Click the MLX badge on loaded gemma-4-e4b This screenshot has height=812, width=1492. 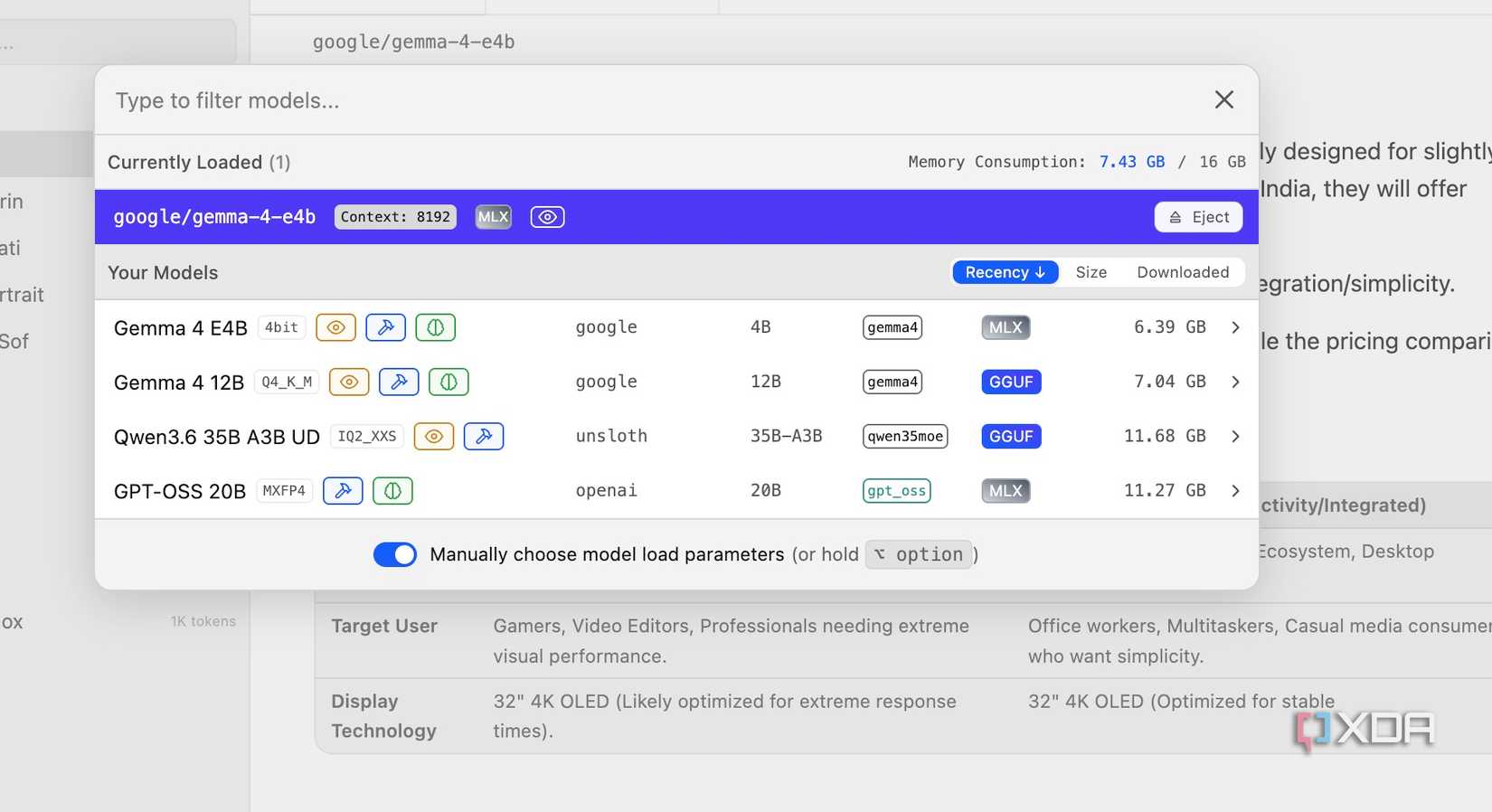pos(493,217)
